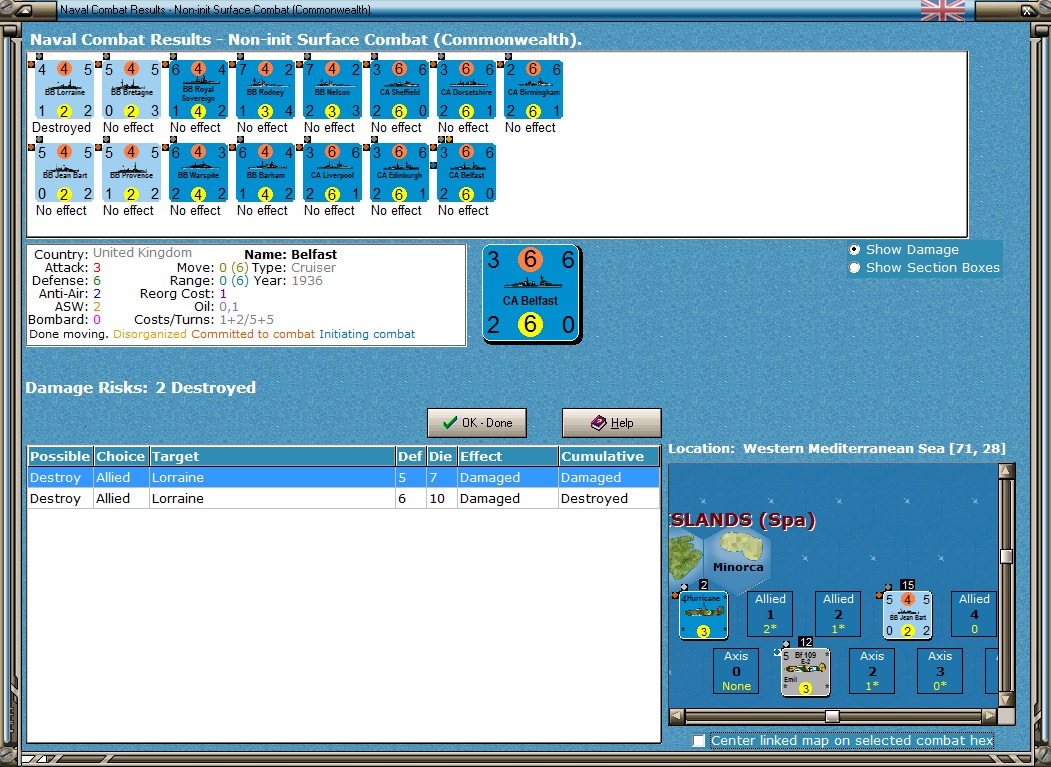Click the BB Jean Bart counter on map
Viewport: 1051px width, 767px height.
[908, 615]
